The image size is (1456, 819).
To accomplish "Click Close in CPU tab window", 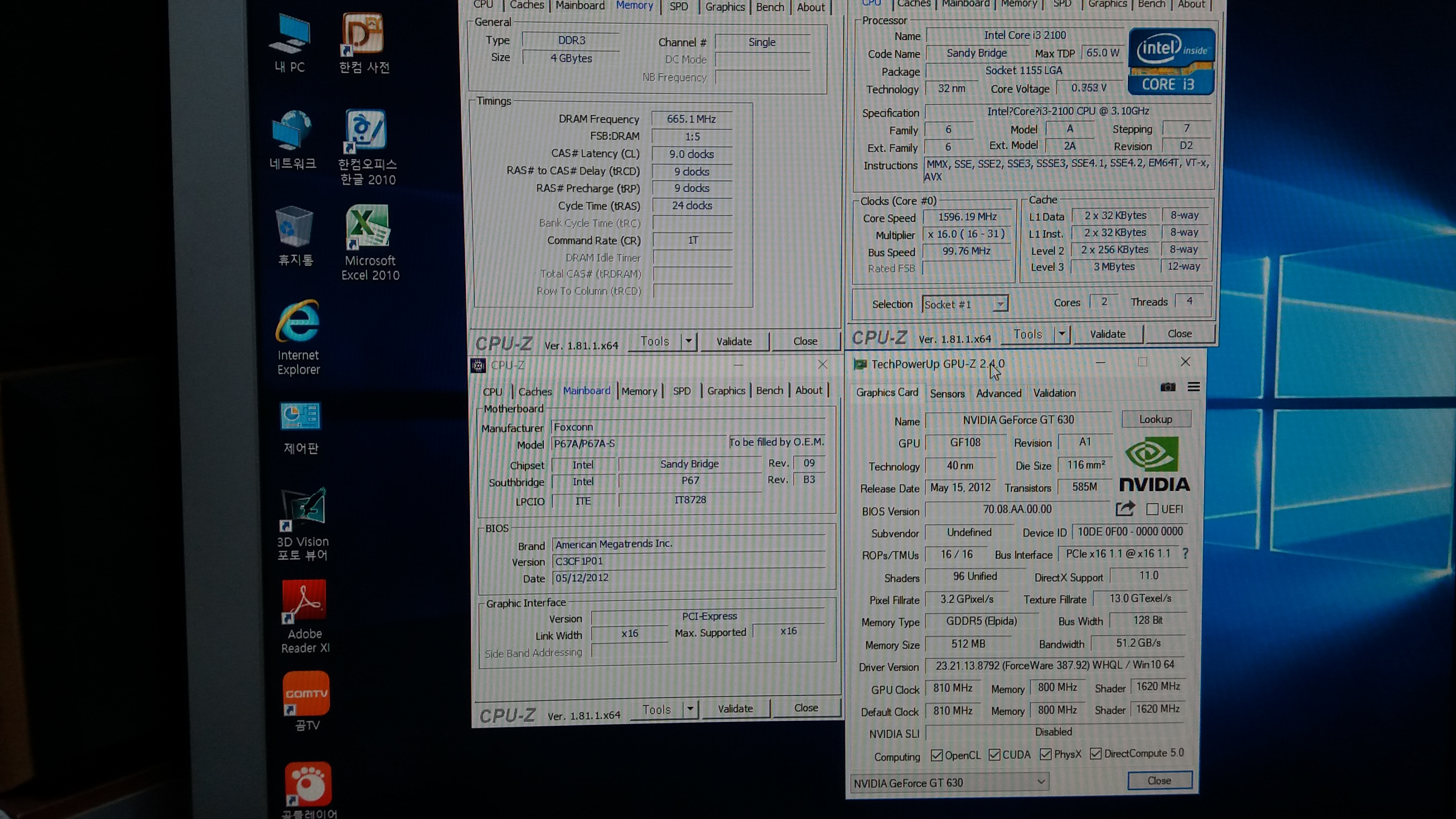I will (x=1179, y=333).
